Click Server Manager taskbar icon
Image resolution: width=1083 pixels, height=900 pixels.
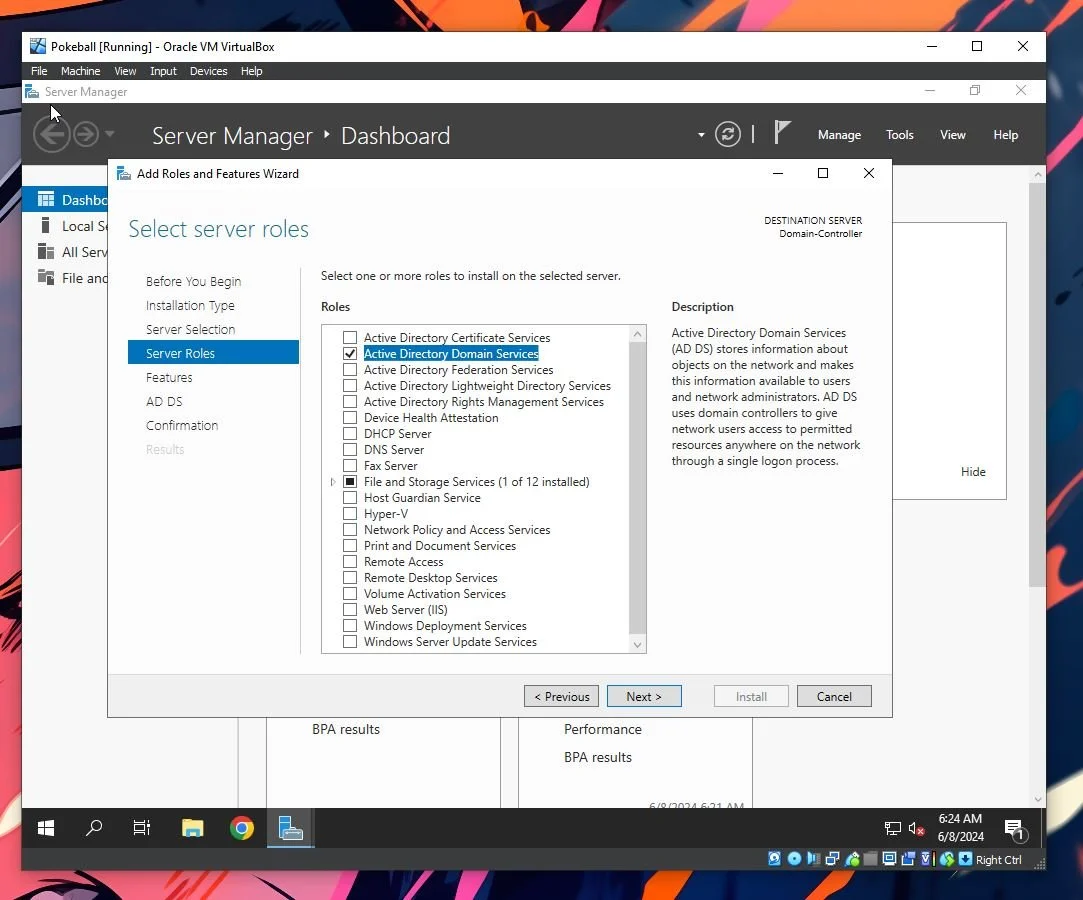pos(291,827)
